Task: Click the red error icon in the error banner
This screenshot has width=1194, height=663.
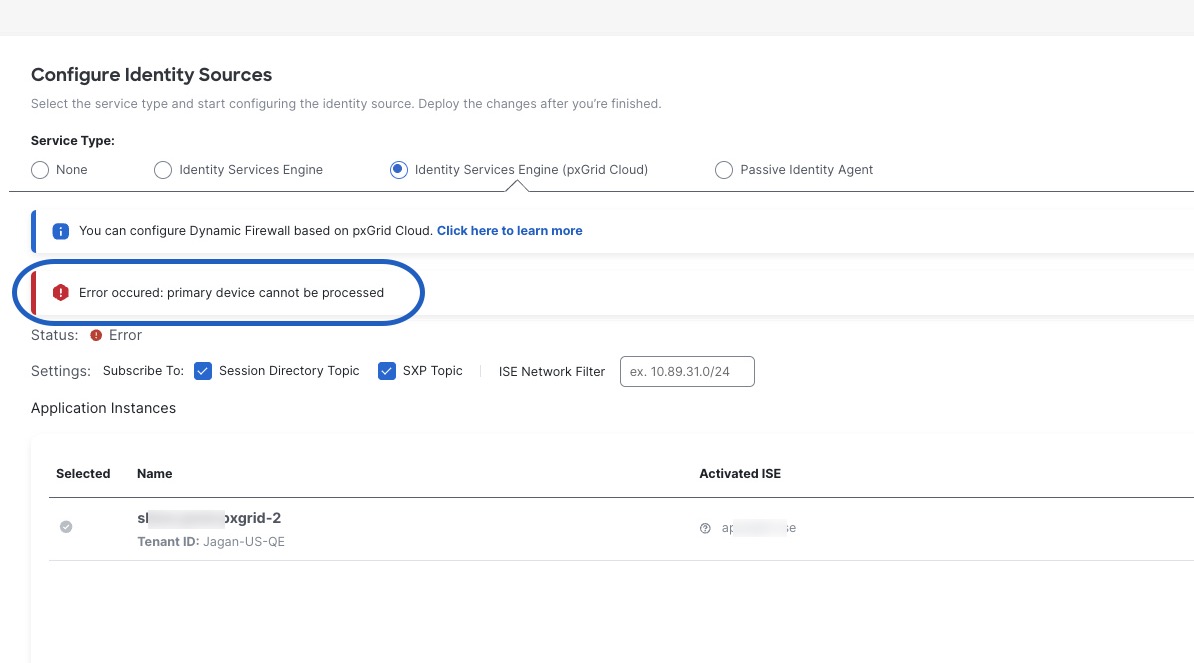Action: (60, 293)
